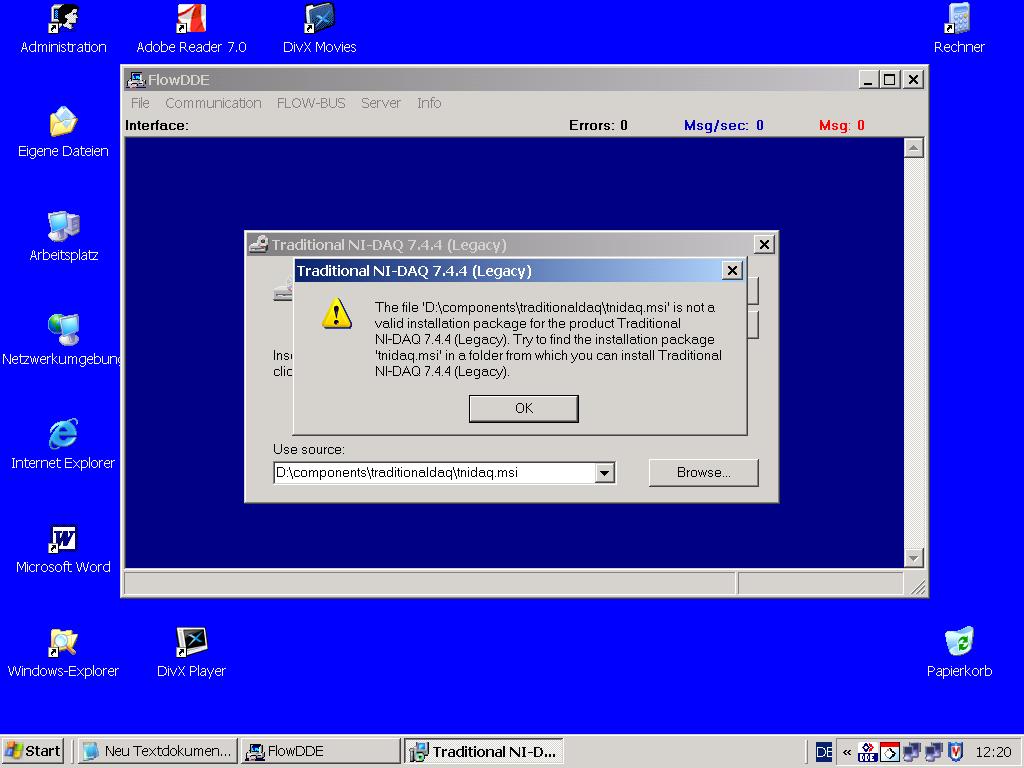1024x768 pixels.
Task: Click the FlowDDE scrollbar up arrow
Action: [913, 148]
